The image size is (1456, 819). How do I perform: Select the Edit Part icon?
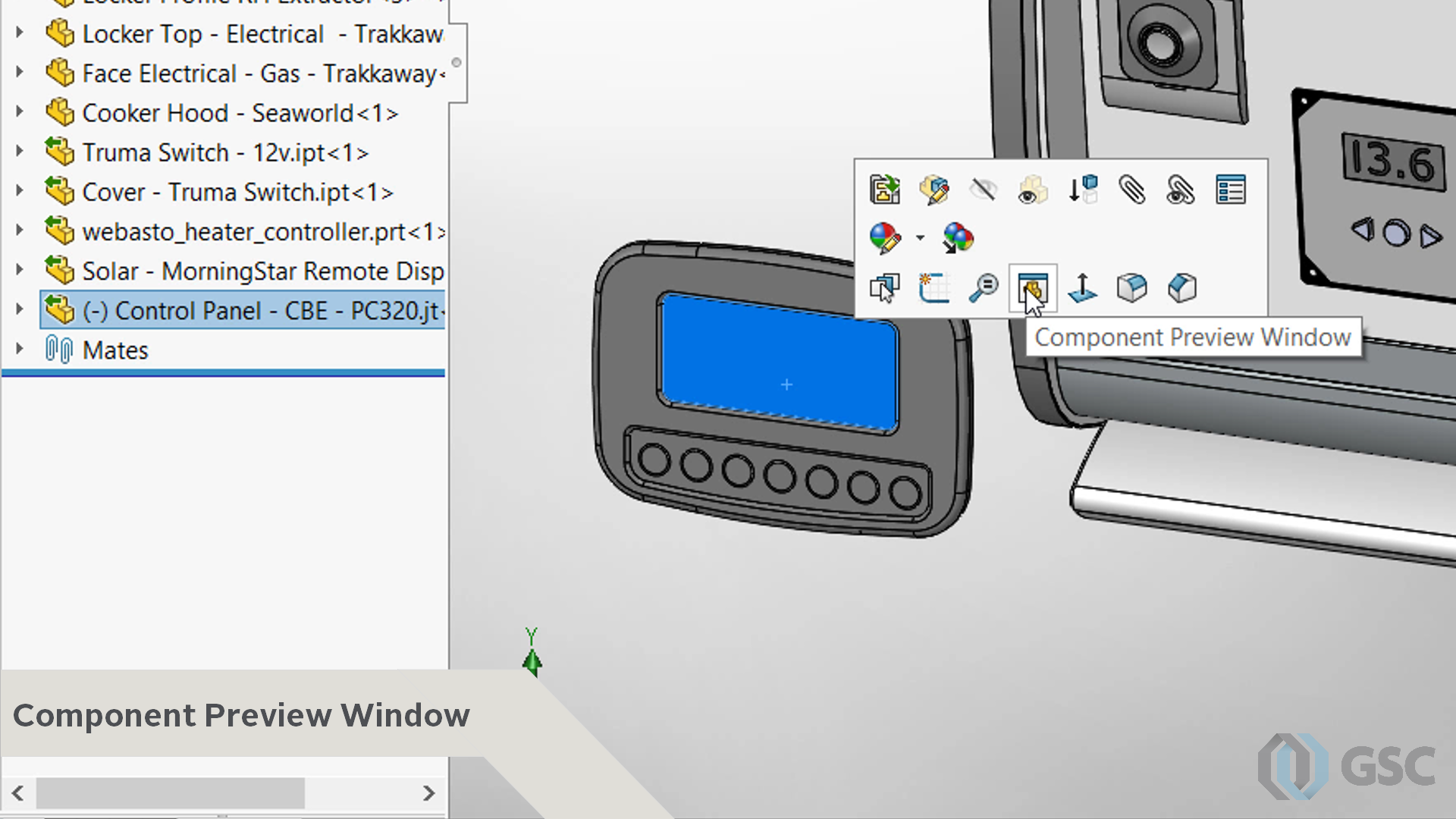[x=934, y=190]
